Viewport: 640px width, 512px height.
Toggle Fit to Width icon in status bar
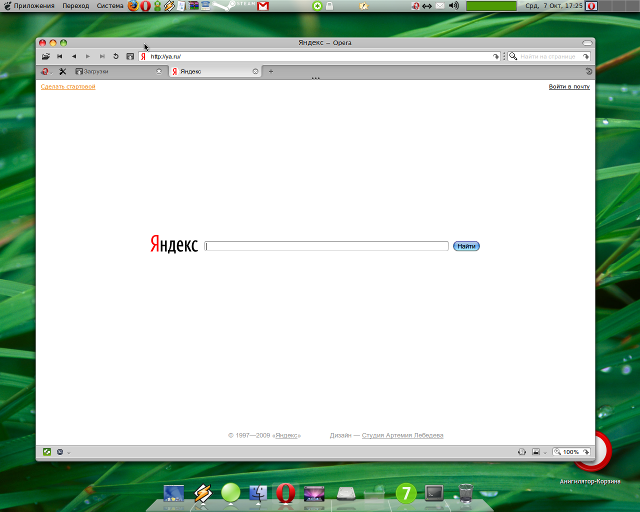coord(522,452)
